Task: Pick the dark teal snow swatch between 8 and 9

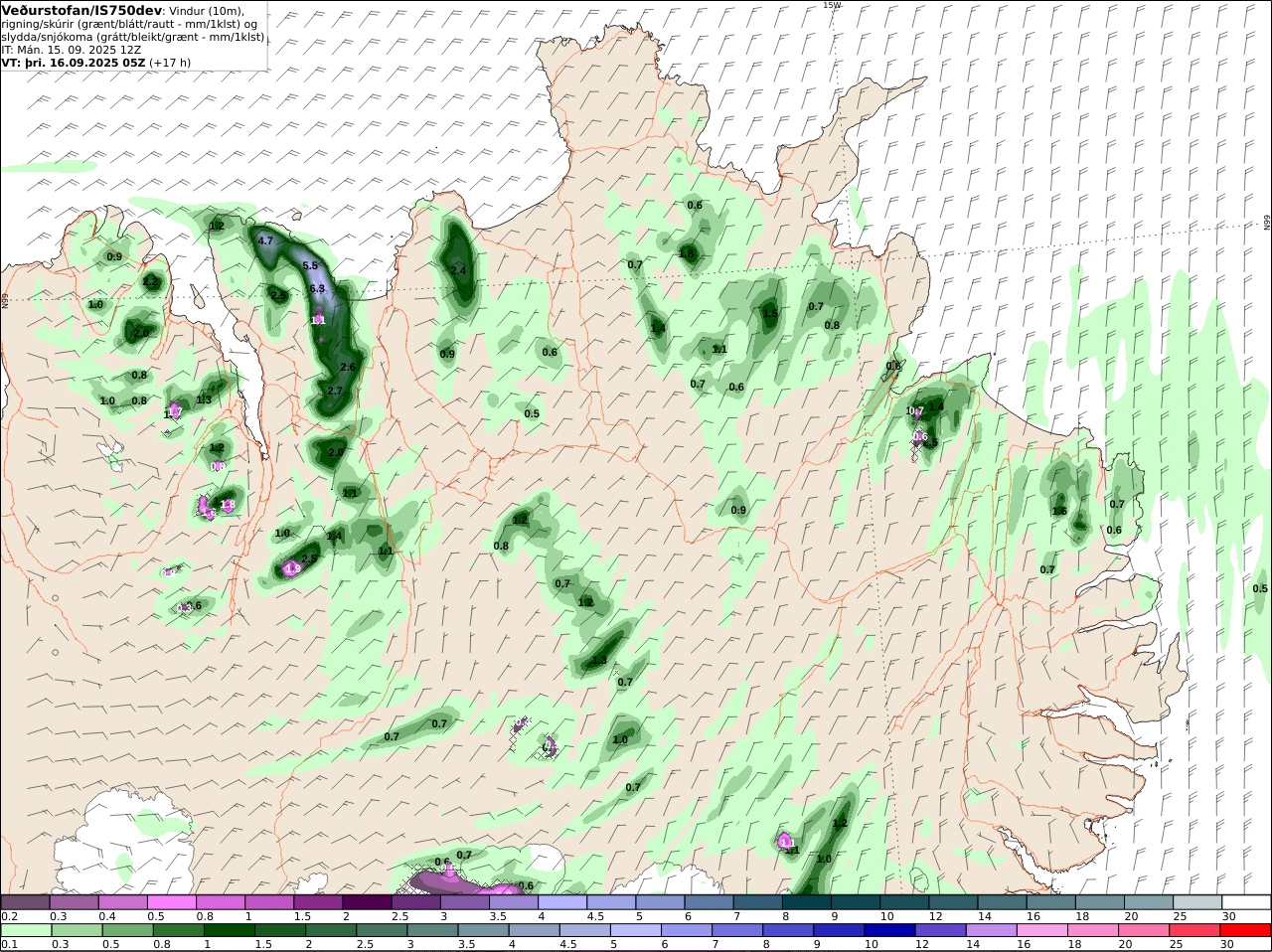Action: click(806, 902)
